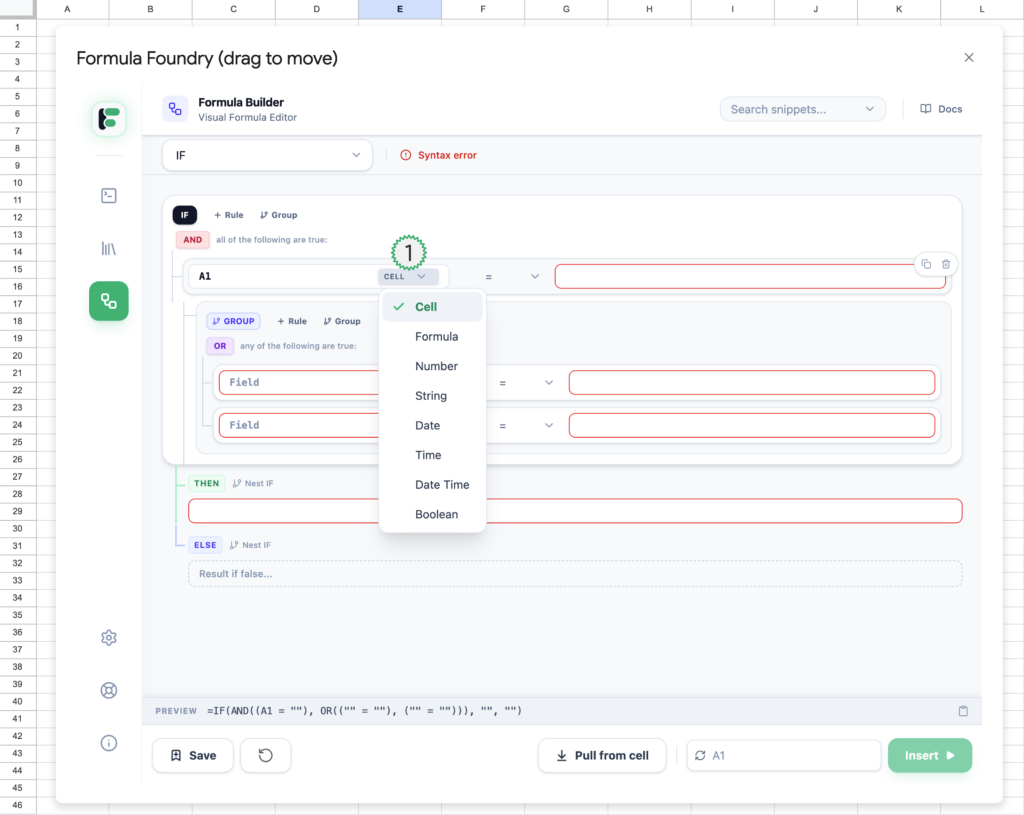Expand the IF function dropdown

267,155
